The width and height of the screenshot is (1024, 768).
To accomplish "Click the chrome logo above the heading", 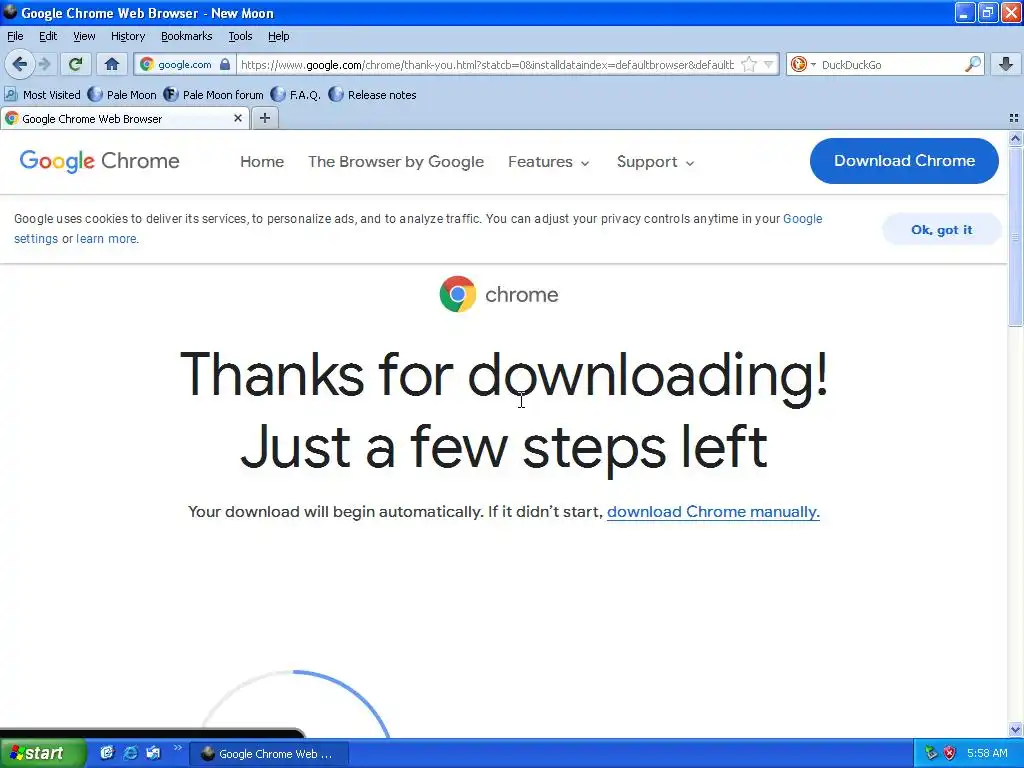I will click(x=499, y=294).
